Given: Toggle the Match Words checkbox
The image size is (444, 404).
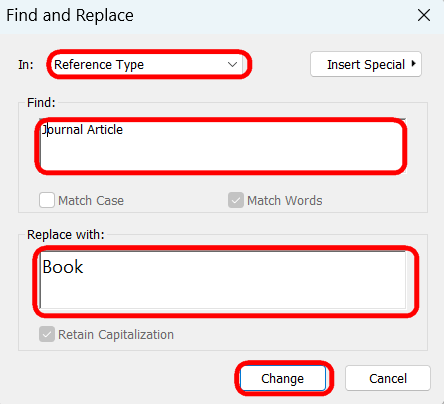Looking at the screenshot, I should pos(236,200).
